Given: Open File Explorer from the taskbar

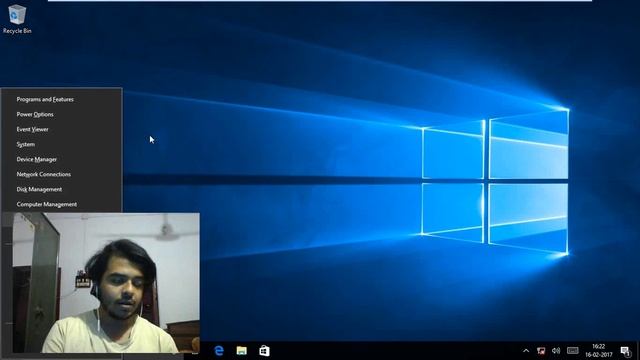Looking at the screenshot, I should 242,351.
